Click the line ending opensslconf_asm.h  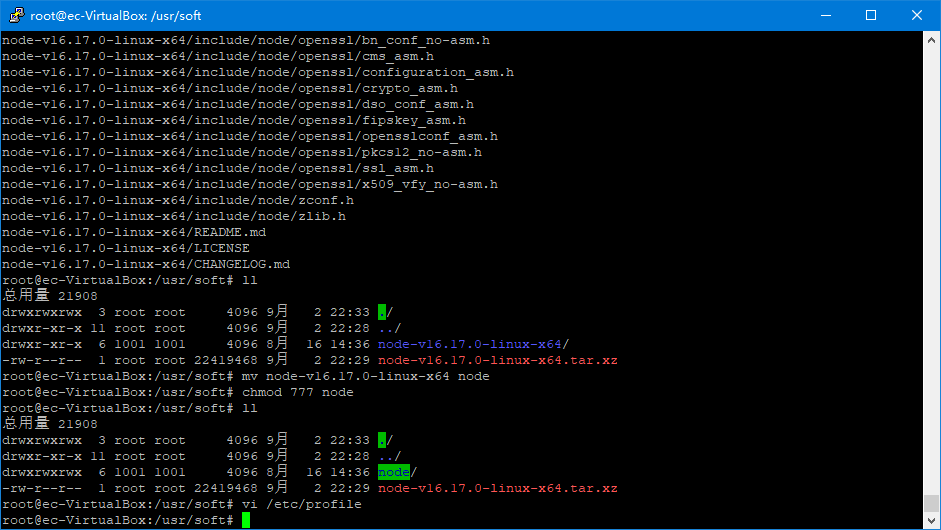(250, 136)
